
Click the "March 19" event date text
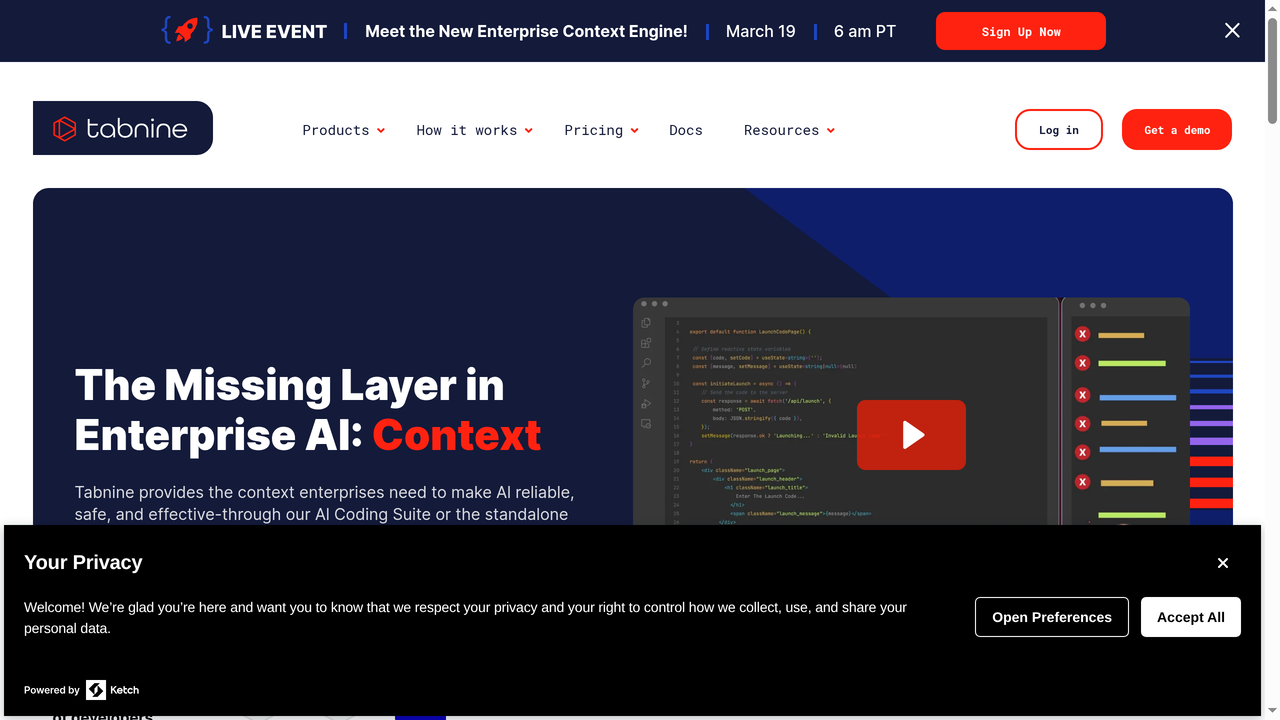click(761, 31)
